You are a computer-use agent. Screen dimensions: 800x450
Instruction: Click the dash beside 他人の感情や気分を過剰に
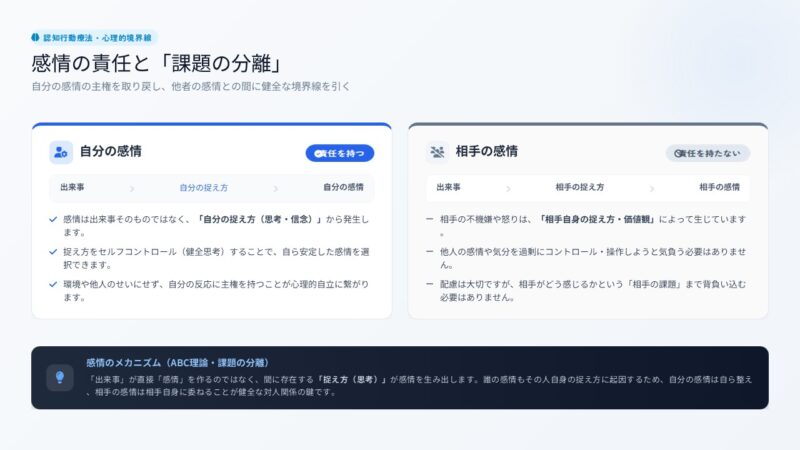tap(430, 252)
